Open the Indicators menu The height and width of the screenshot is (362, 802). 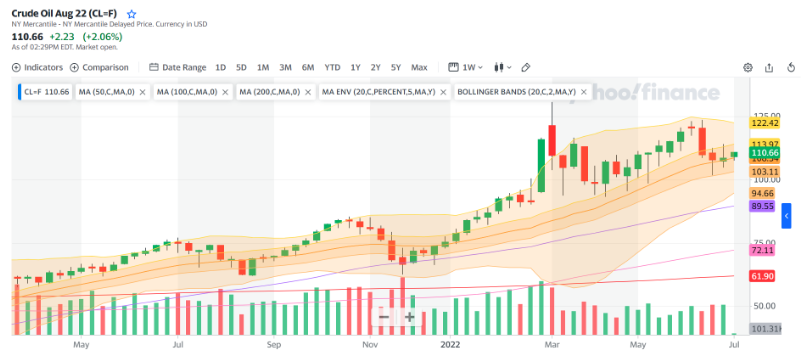pos(37,67)
